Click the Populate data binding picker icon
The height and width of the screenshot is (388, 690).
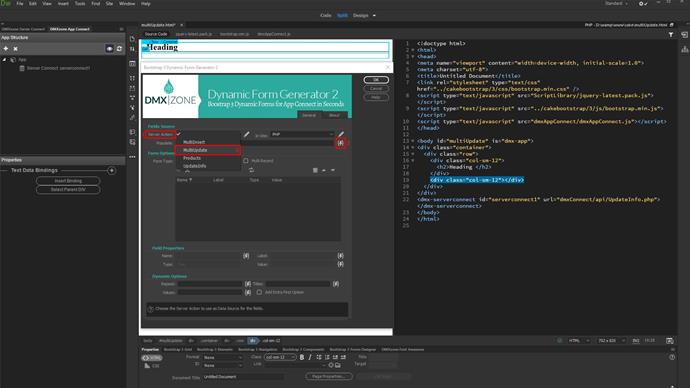tap(341, 143)
